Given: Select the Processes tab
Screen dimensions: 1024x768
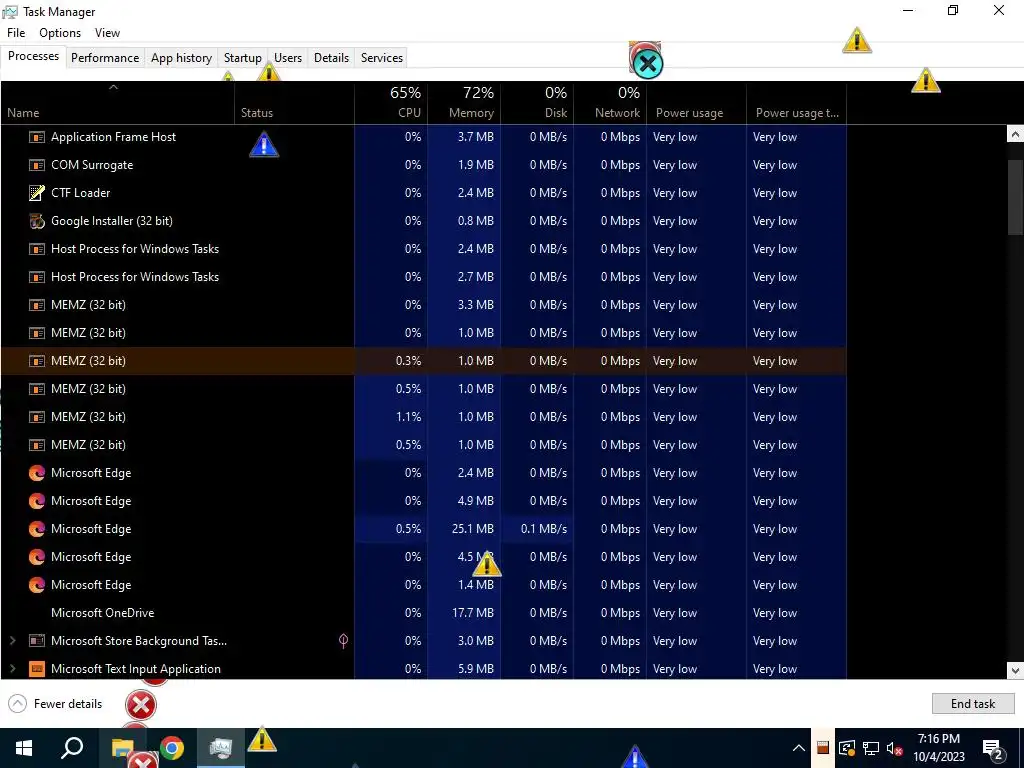Looking at the screenshot, I should (33, 56).
